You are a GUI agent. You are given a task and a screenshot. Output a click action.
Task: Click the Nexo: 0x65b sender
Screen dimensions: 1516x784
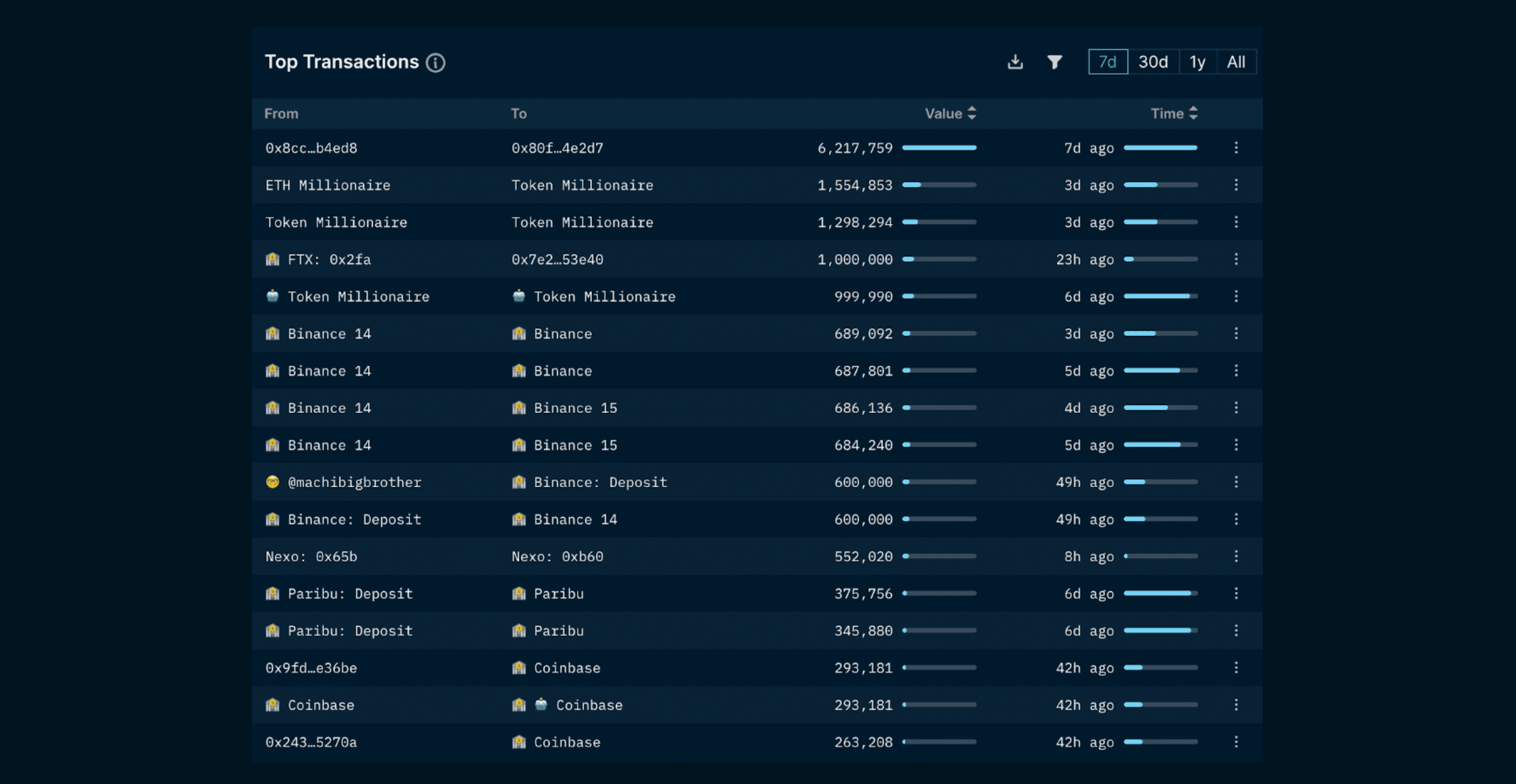311,556
